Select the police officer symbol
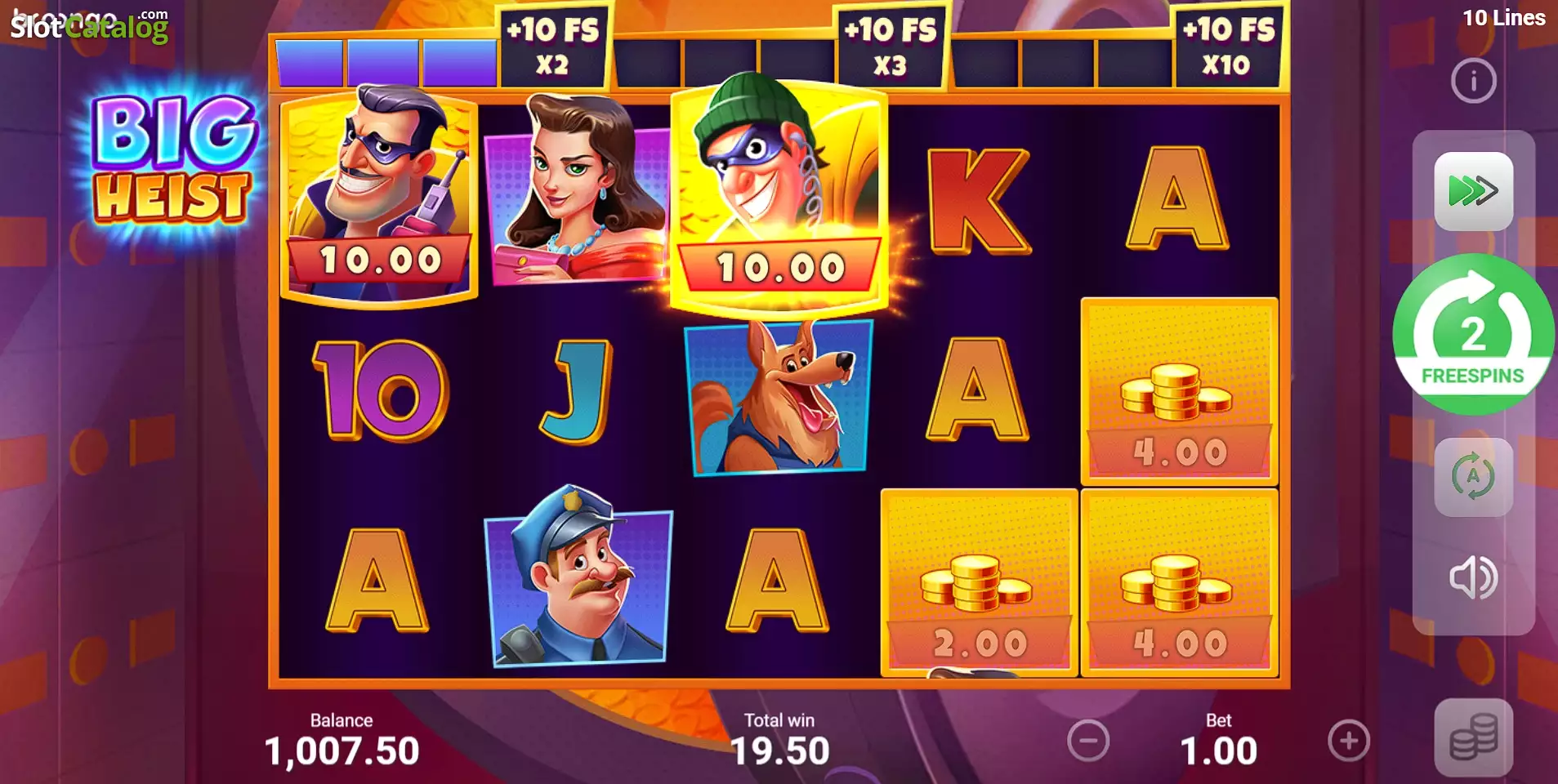1558x784 pixels. click(578, 577)
